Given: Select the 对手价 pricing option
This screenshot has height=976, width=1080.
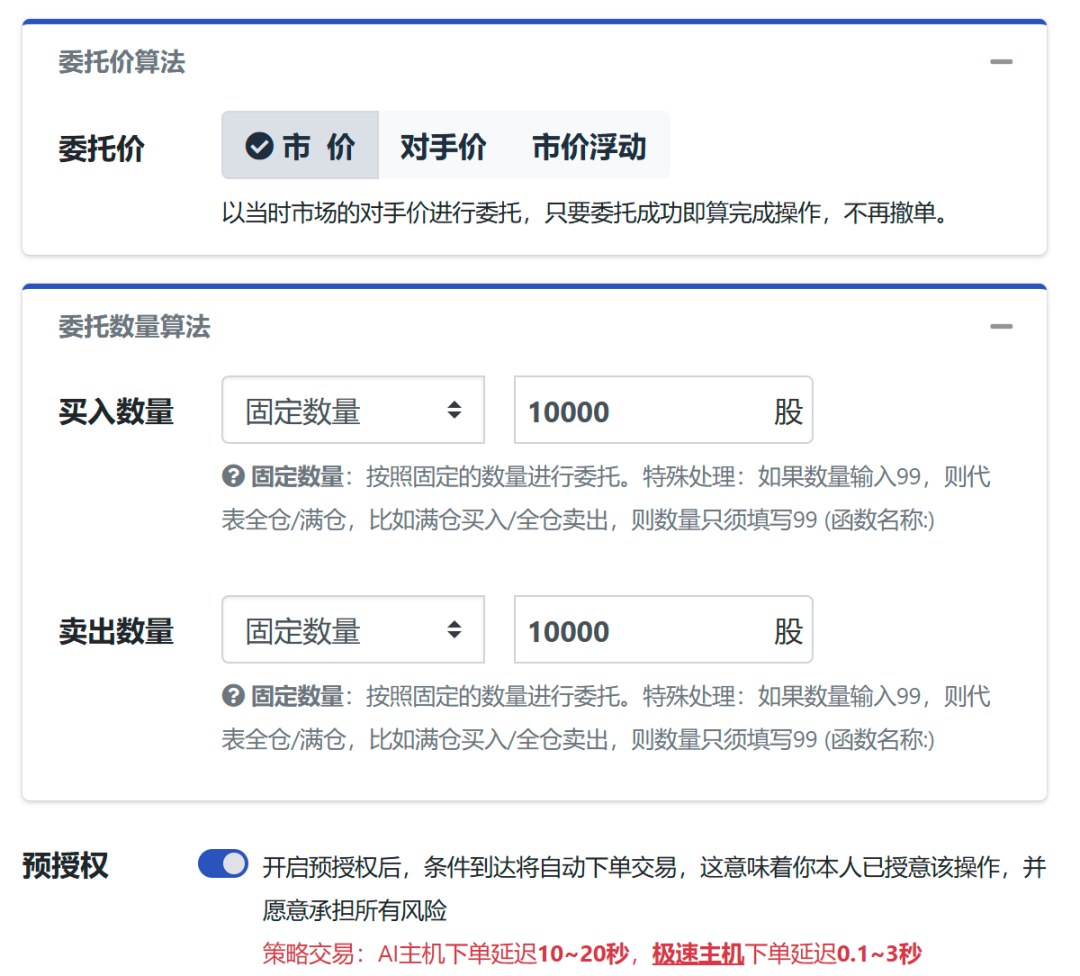Looking at the screenshot, I should [443, 147].
